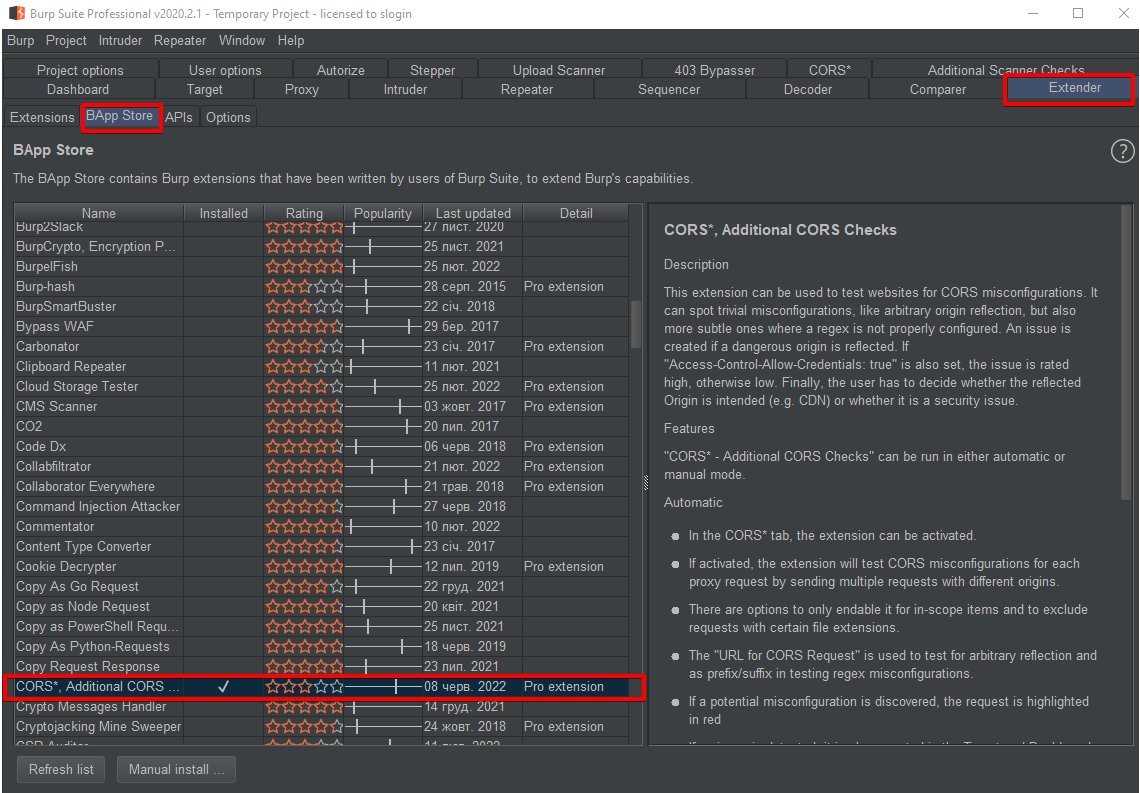Open the Upload Scanner tab

pos(559,70)
